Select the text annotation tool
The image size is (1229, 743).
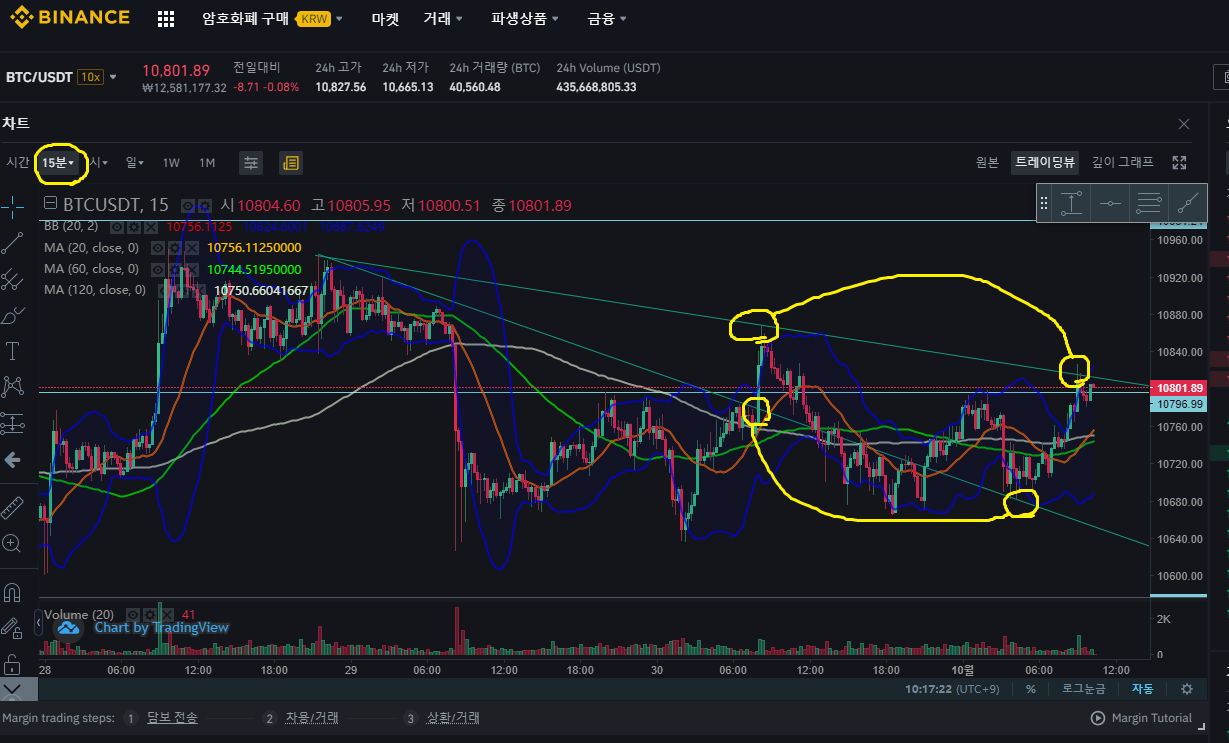(12, 351)
